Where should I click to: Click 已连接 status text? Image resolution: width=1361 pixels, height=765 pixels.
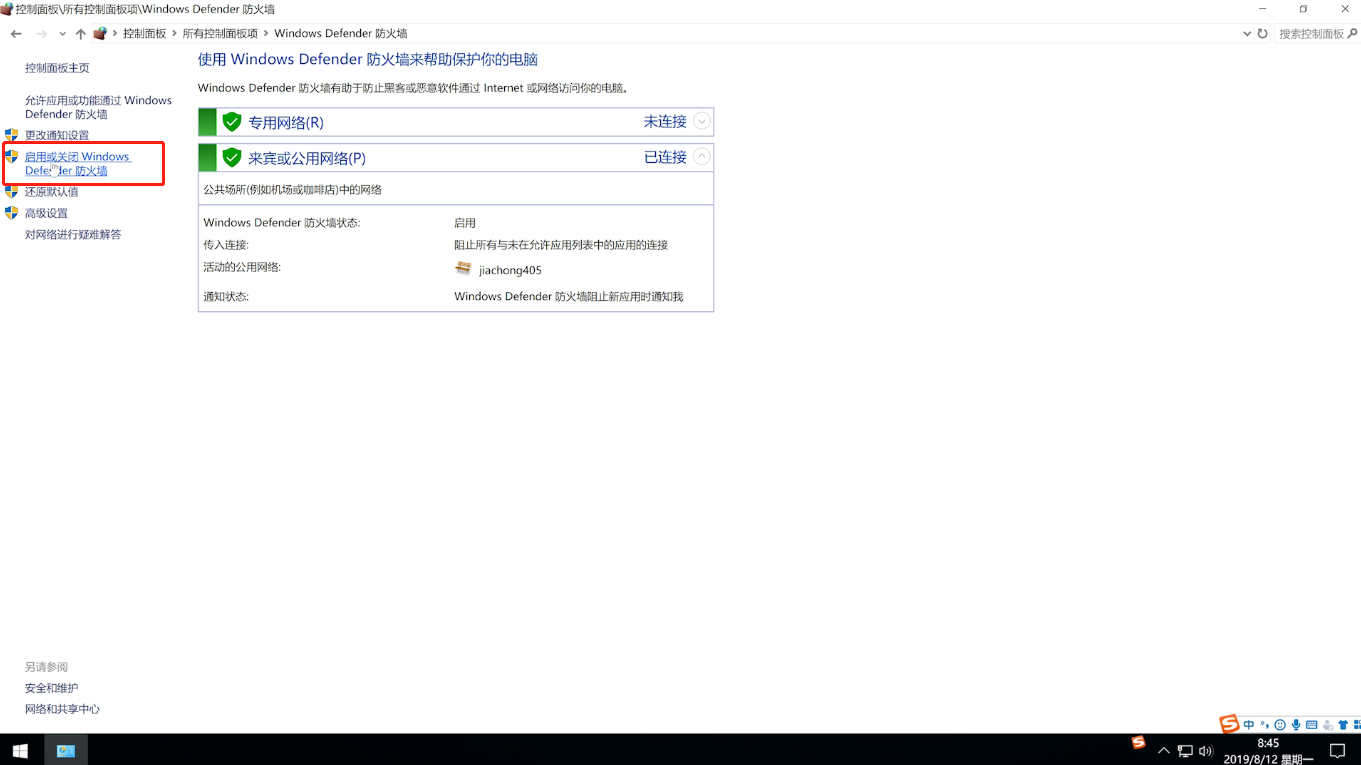[665, 157]
